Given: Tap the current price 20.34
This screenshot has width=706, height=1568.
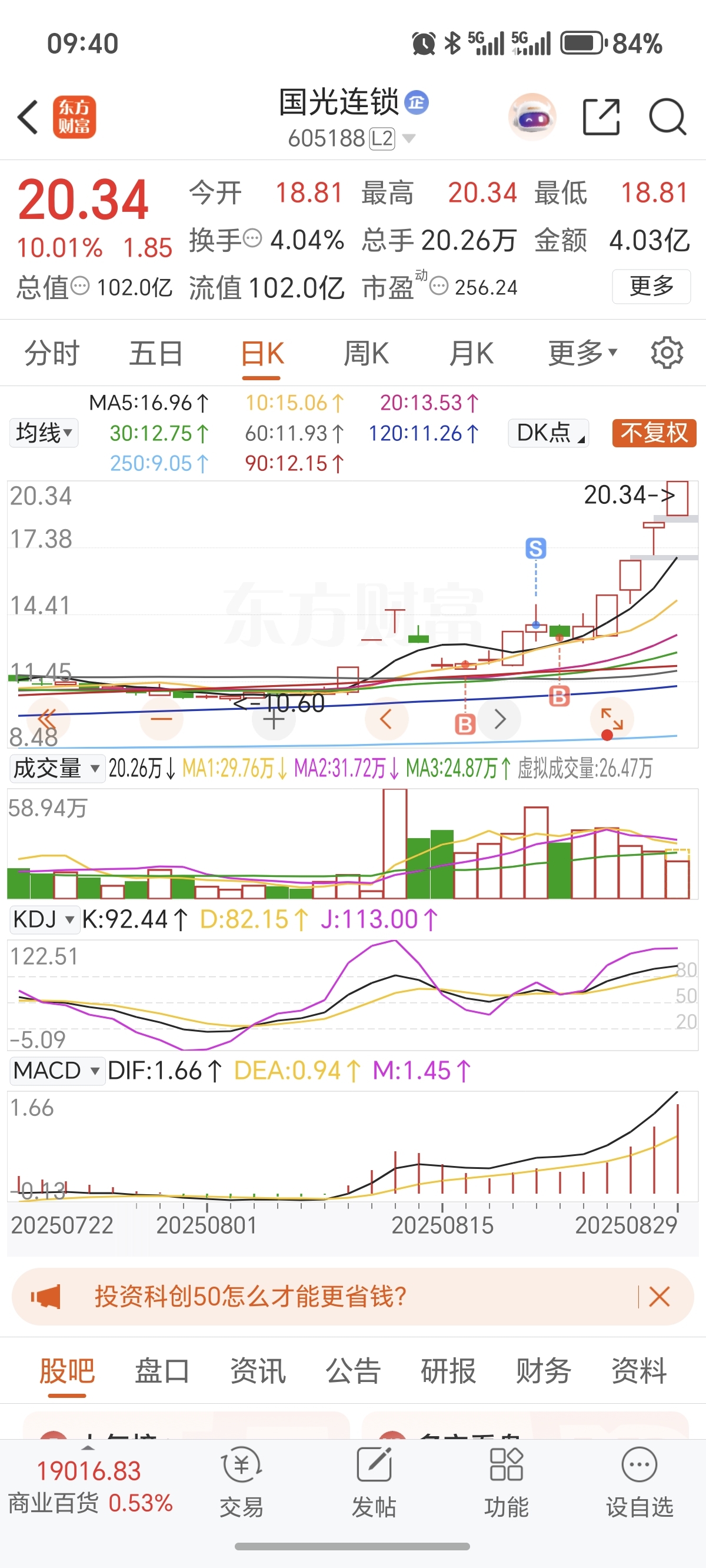Looking at the screenshot, I should 83,199.
